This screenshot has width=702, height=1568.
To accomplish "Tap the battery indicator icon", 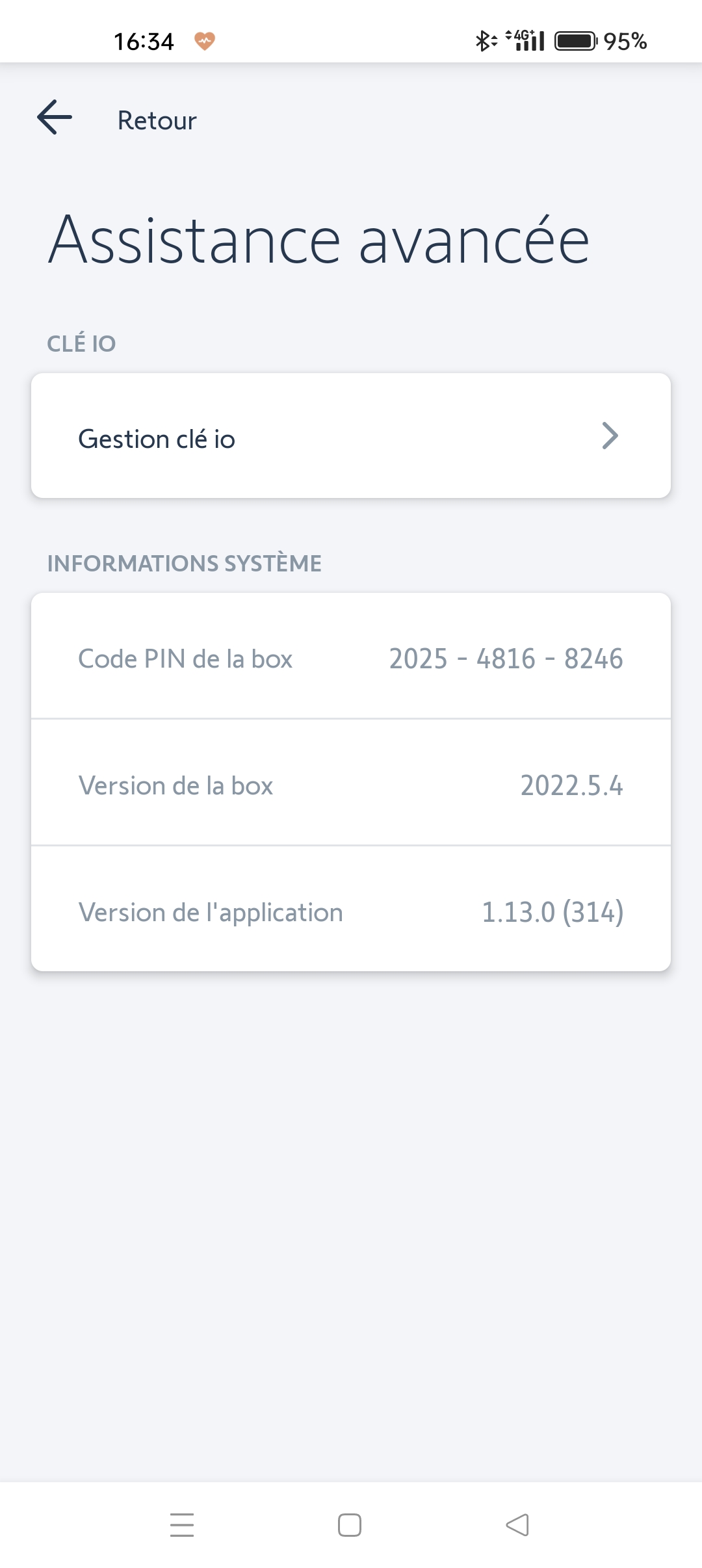I will tap(576, 41).
